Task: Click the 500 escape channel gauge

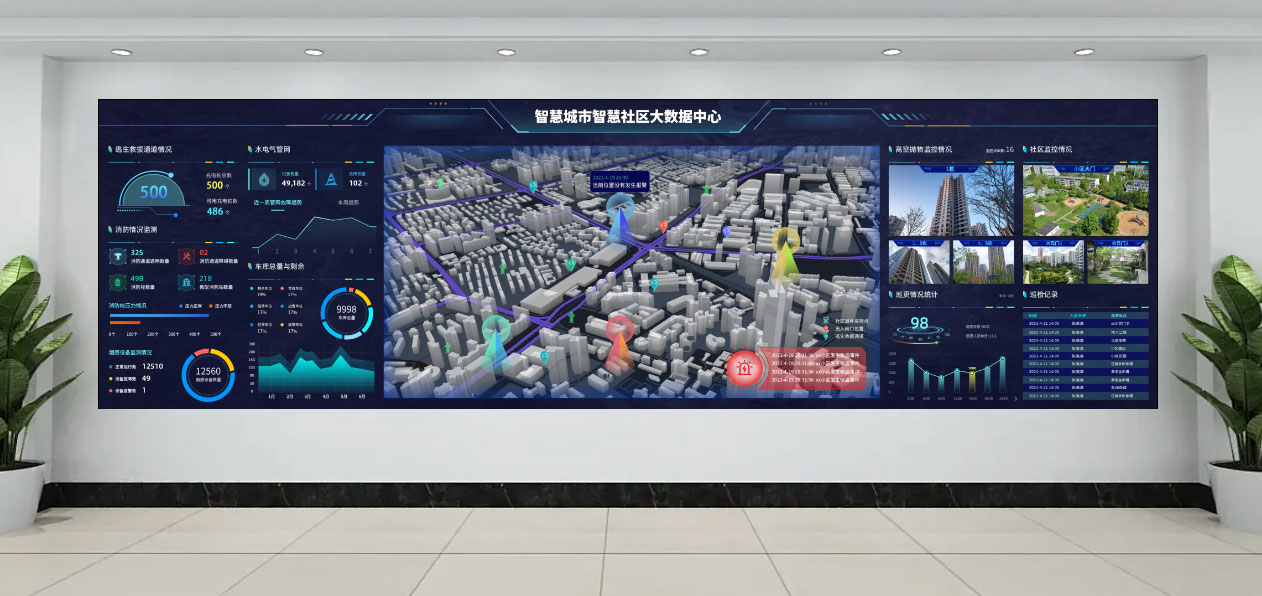Action: click(x=153, y=193)
